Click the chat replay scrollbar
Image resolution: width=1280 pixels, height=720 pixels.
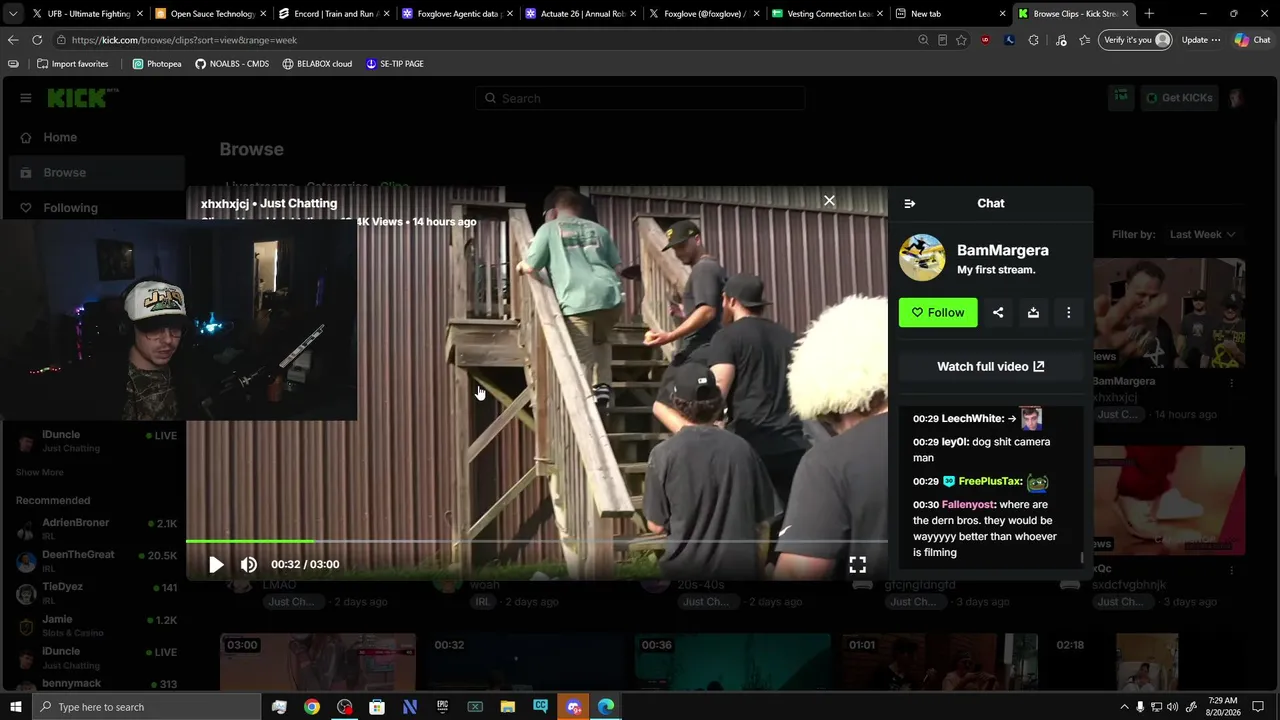[1081, 556]
